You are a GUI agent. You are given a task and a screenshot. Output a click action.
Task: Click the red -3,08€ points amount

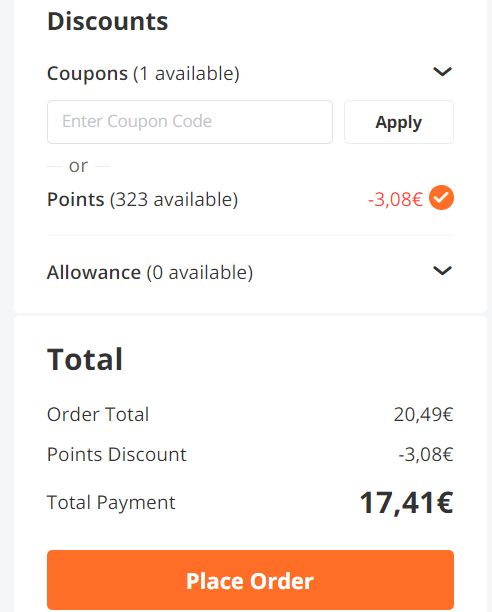395,199
